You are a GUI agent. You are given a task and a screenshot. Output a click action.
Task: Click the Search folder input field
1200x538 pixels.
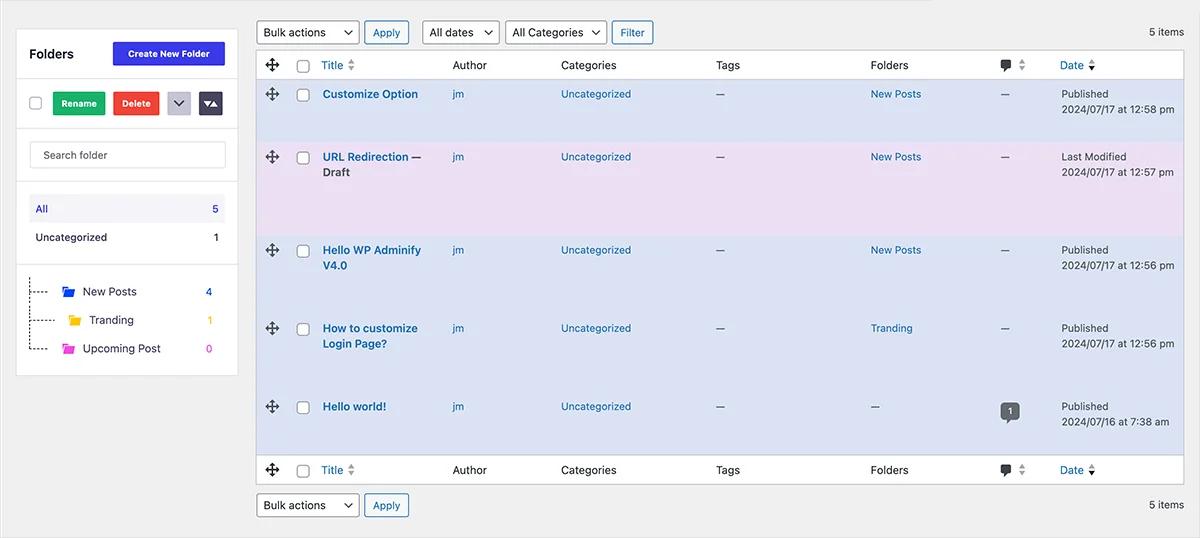tap(128, 155)
